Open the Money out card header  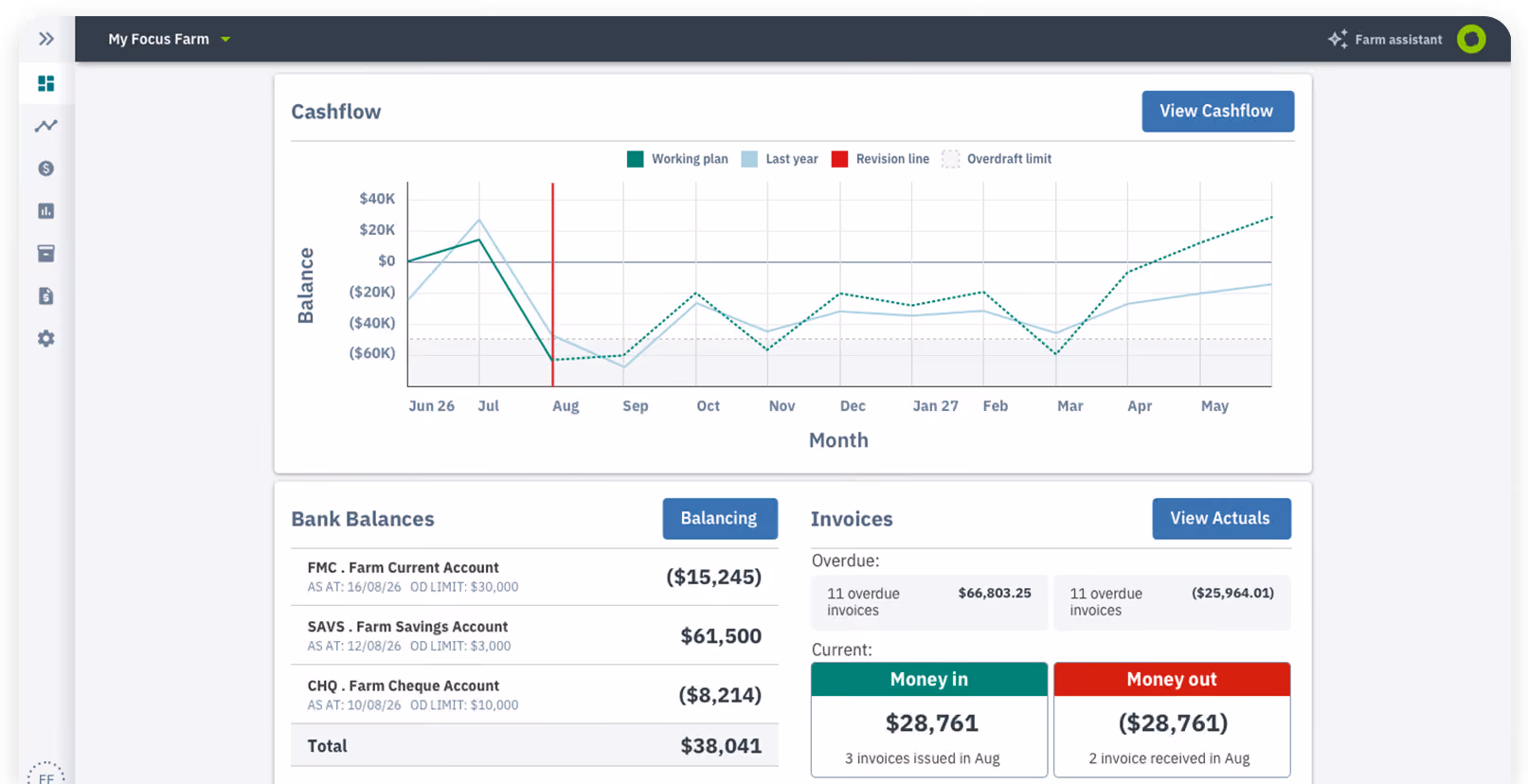click(1172, 680)
